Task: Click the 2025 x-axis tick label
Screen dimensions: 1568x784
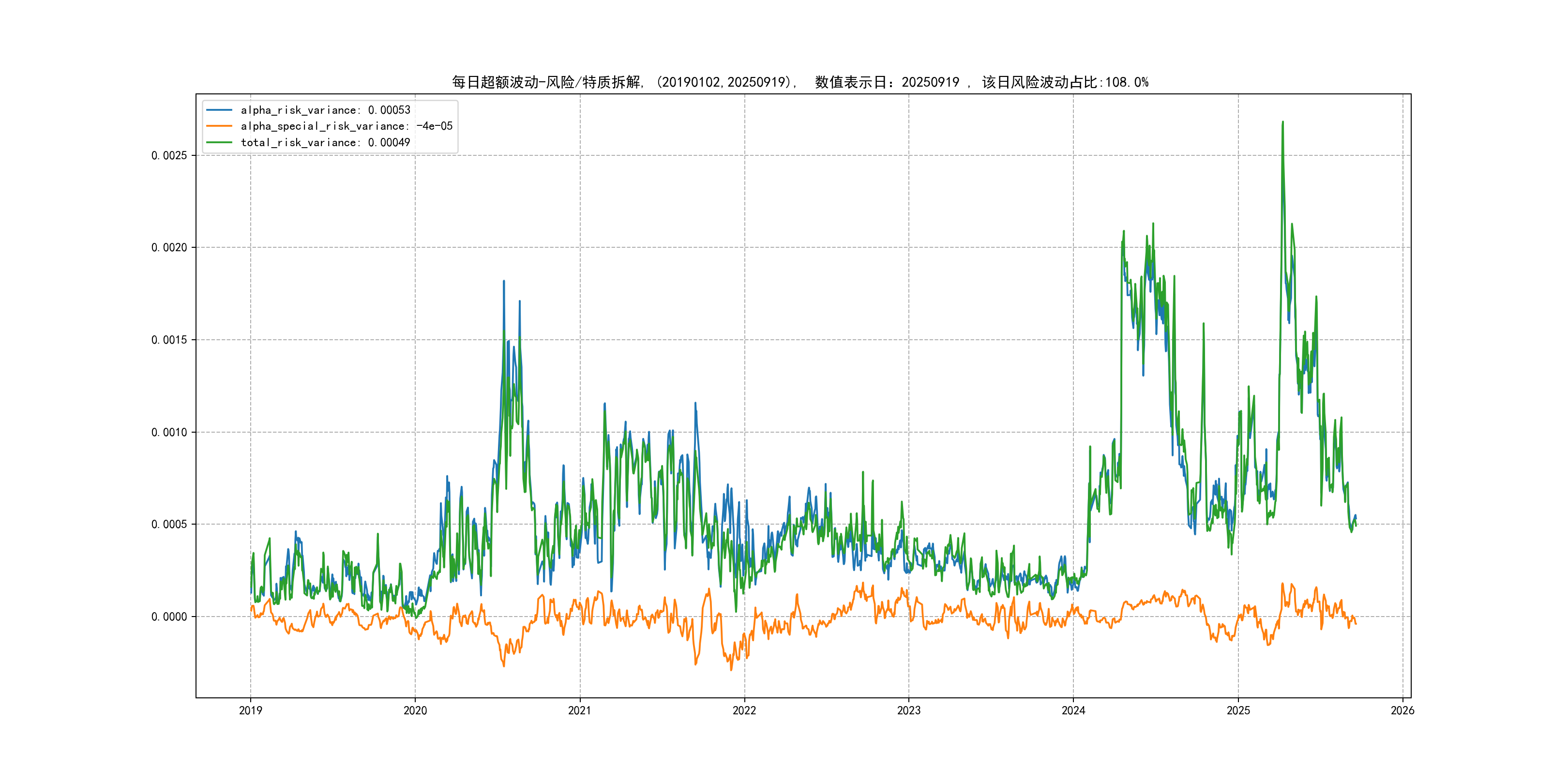Action: (x=1238, y=710)
